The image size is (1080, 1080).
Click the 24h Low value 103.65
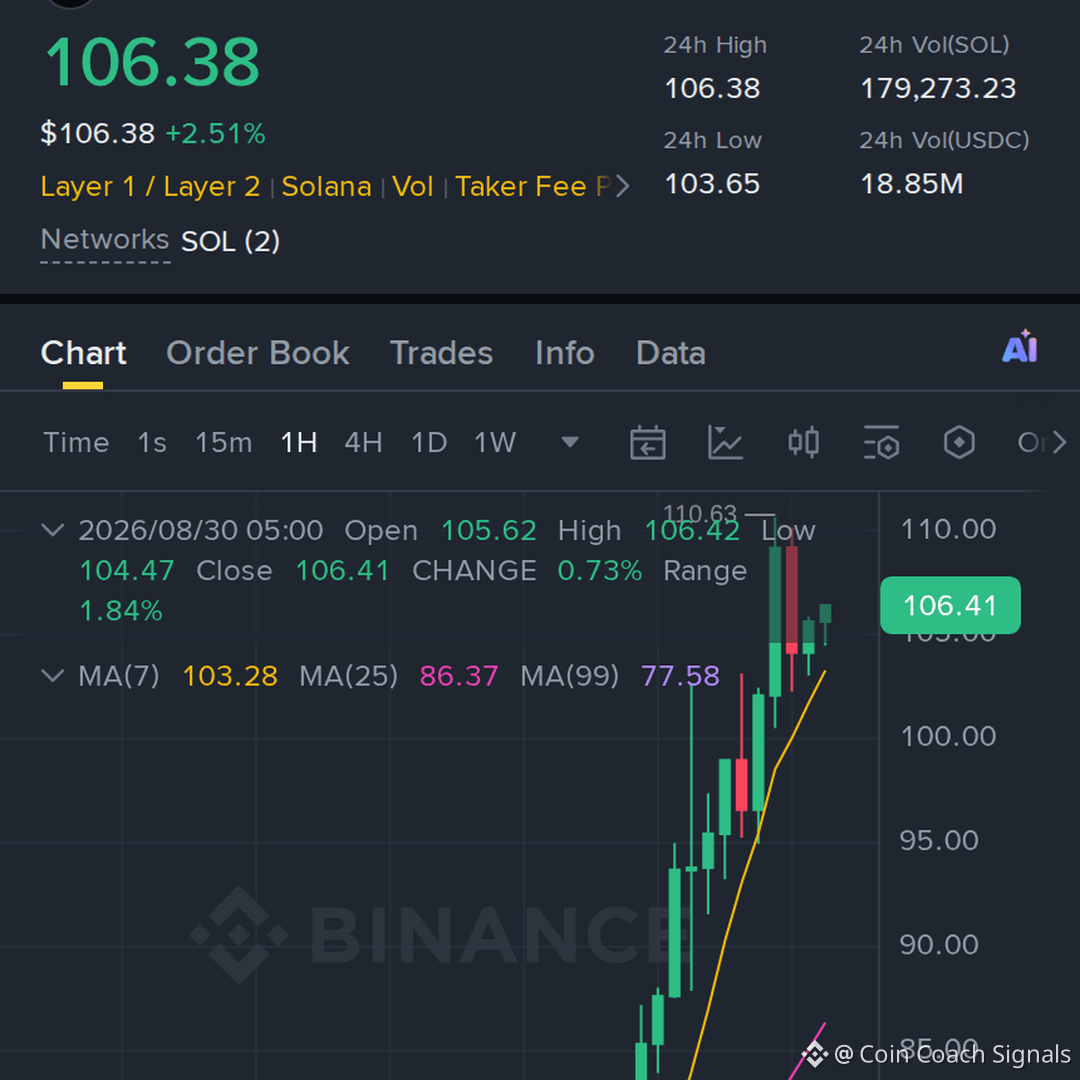712,184
